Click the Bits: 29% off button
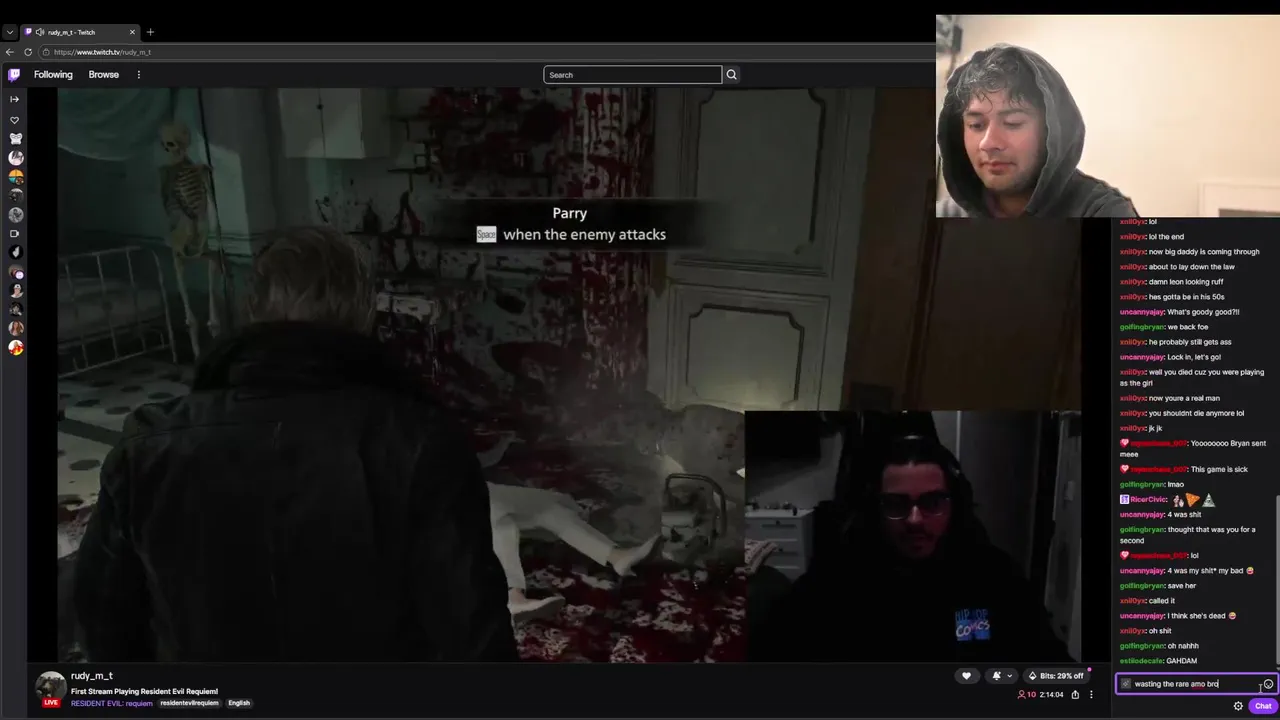Screen dimensions: 1280x720 (1056, 676)
